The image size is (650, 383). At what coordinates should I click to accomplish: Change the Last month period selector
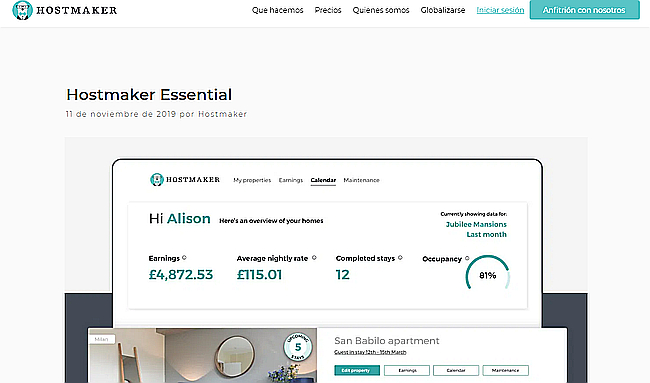point(486,234)
